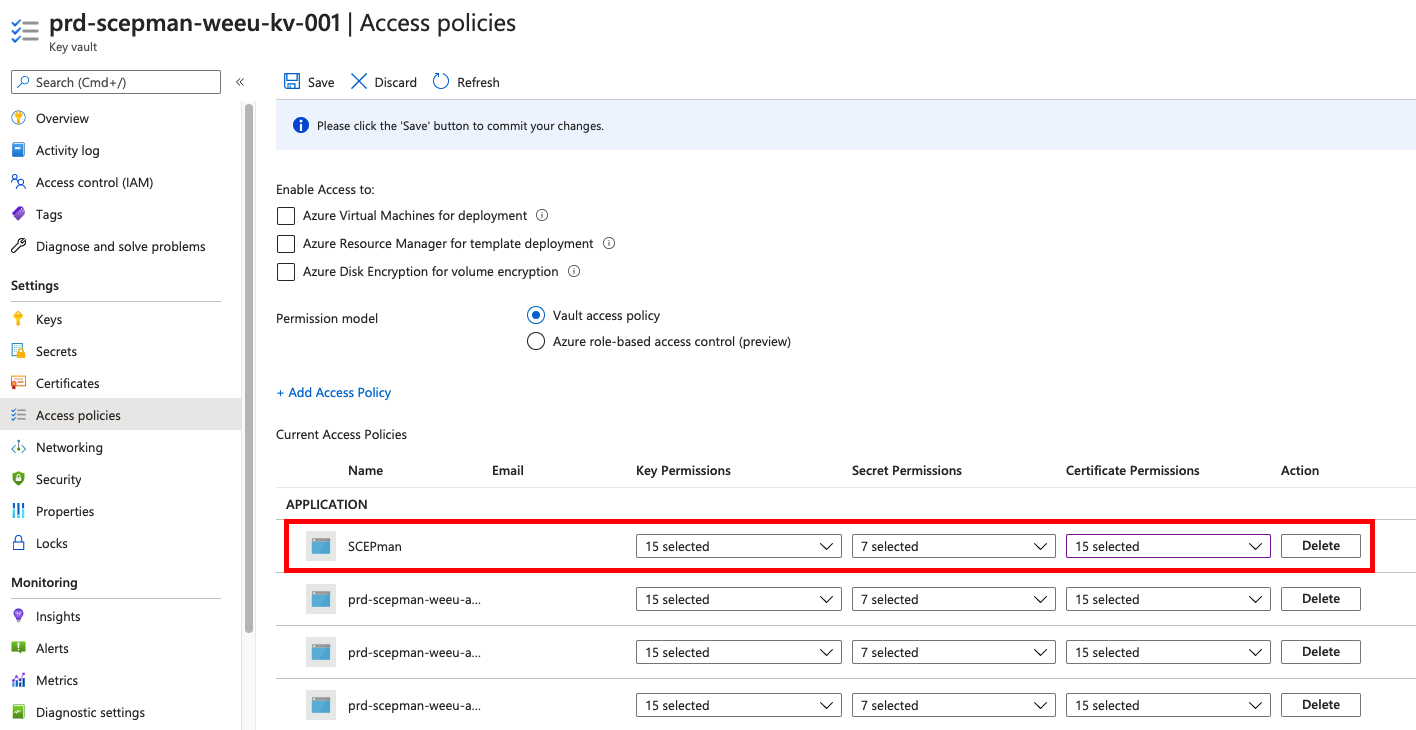Click the Key Permissions column header
The image size is (1416, 730).
tap(683, 470)
